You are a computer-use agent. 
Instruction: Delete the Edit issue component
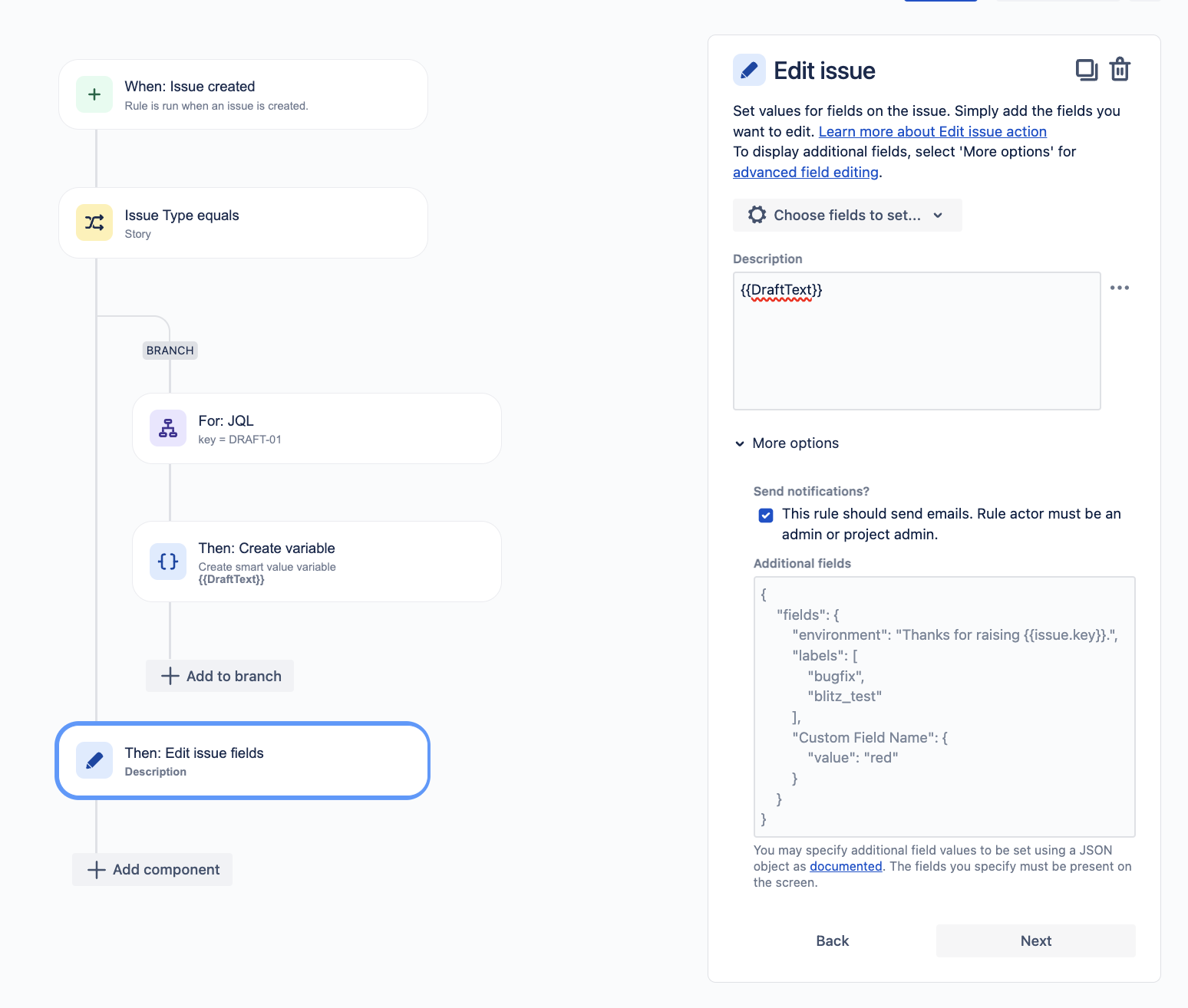coord(1120,69)
